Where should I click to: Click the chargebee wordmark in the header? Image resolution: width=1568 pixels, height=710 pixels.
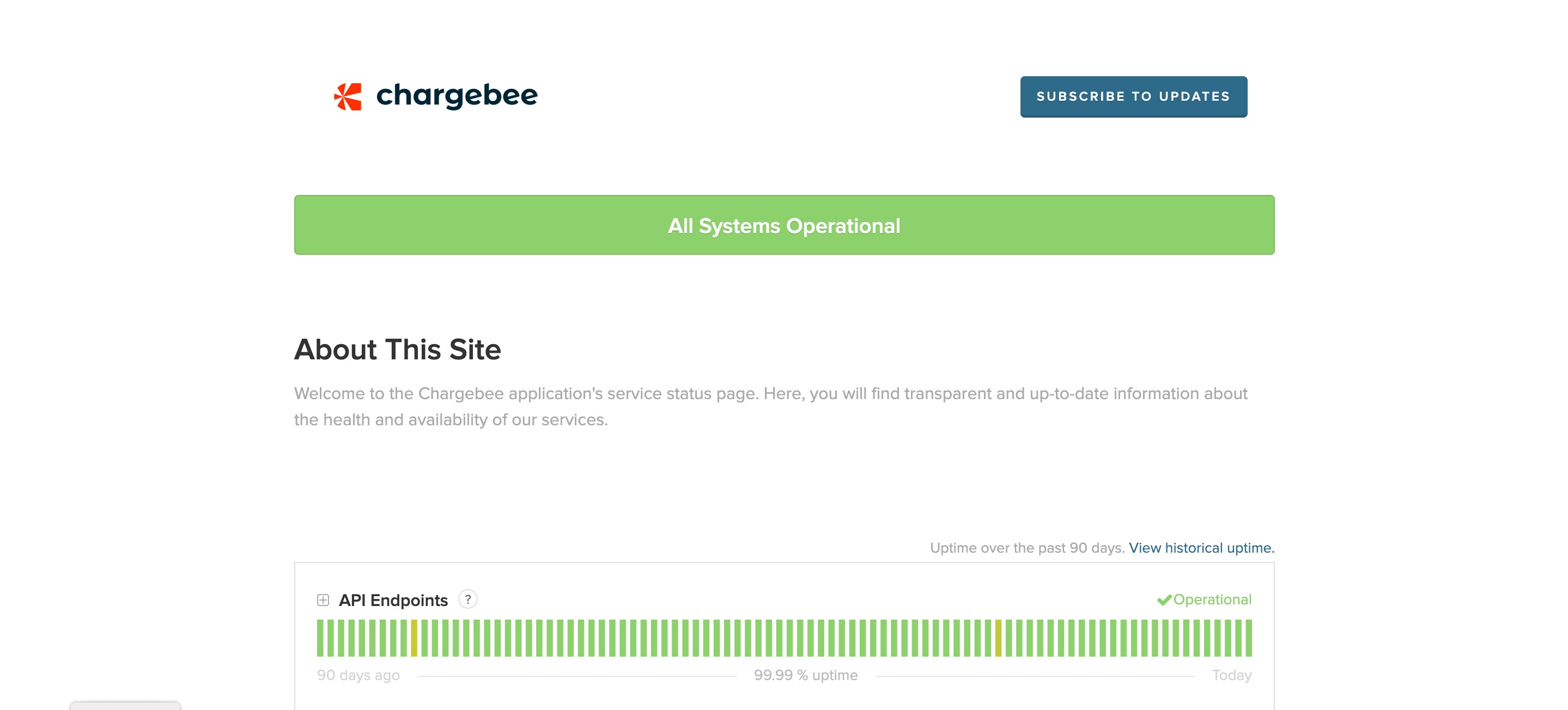tap(457, 95)
